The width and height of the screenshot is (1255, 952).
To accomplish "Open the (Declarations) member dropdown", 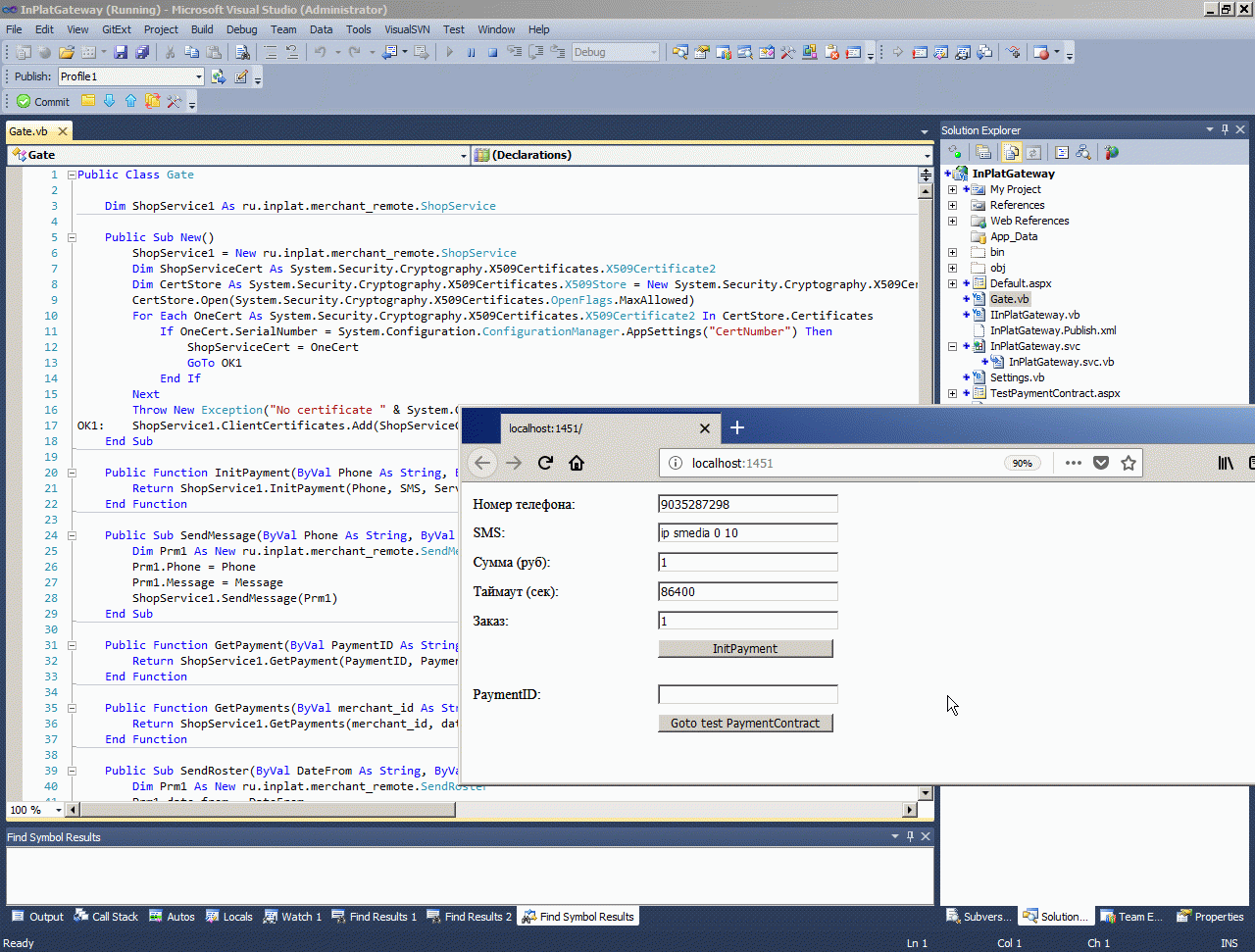I will (x=927, y=155).
